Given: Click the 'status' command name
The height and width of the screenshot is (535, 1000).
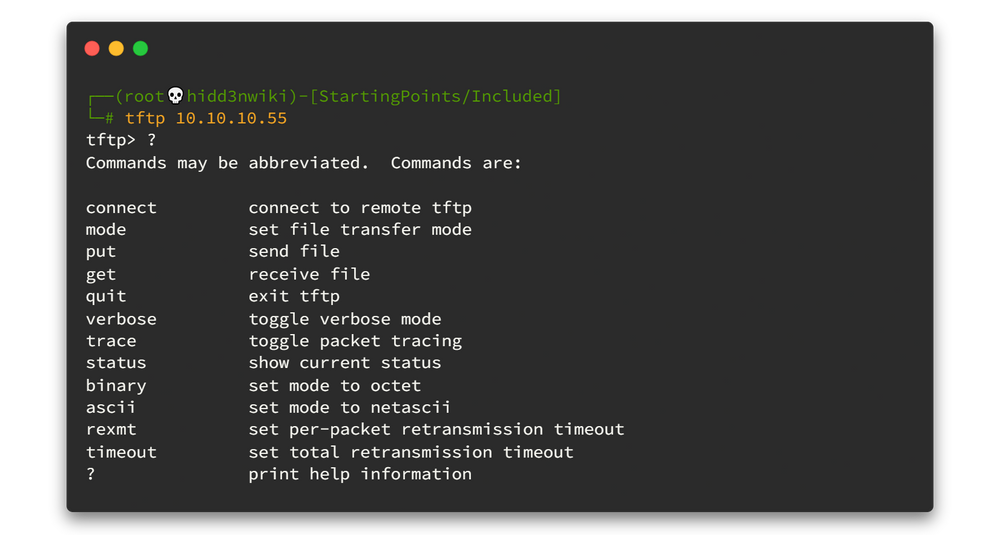Looking at the screenshot, I should [x=116, y=363].
